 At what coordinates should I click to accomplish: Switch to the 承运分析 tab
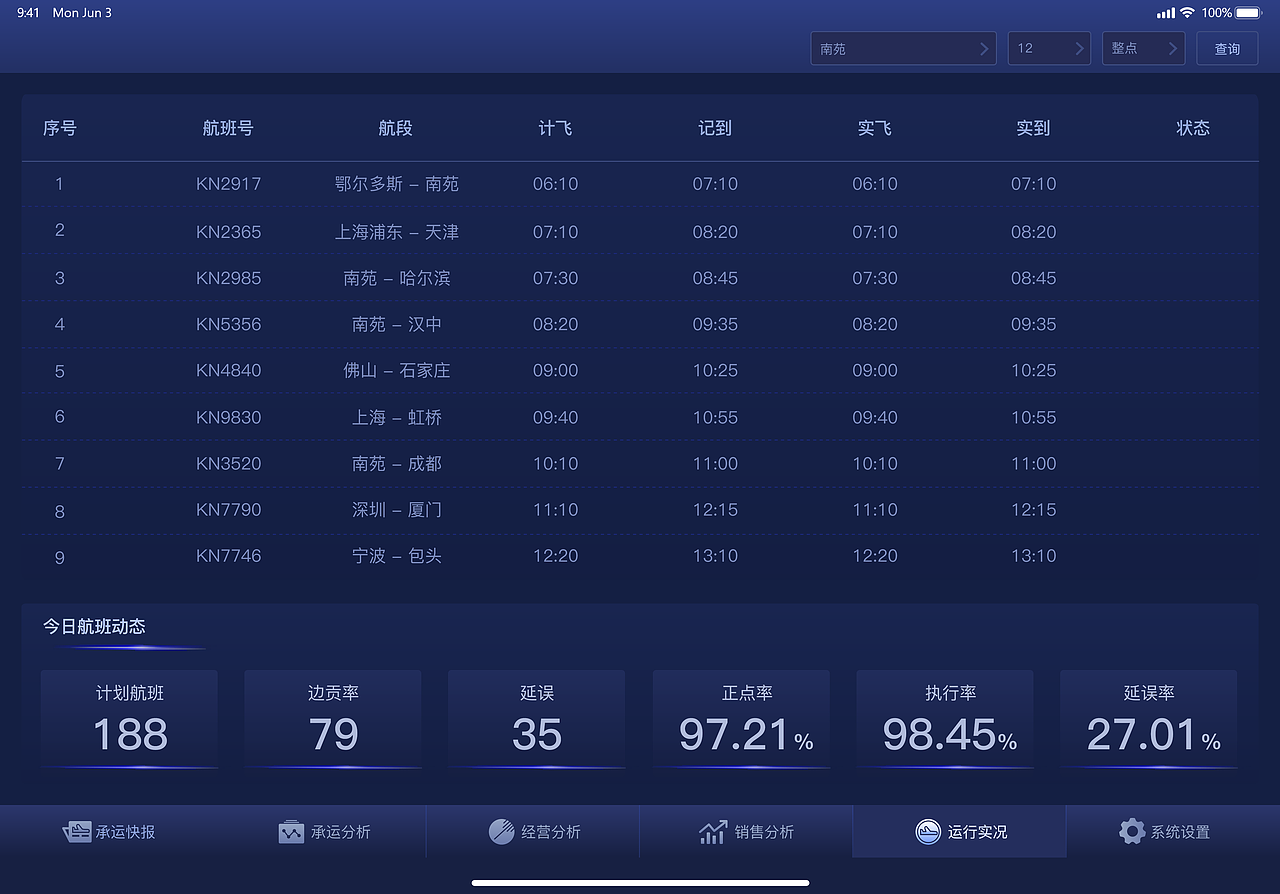[320, 831]
